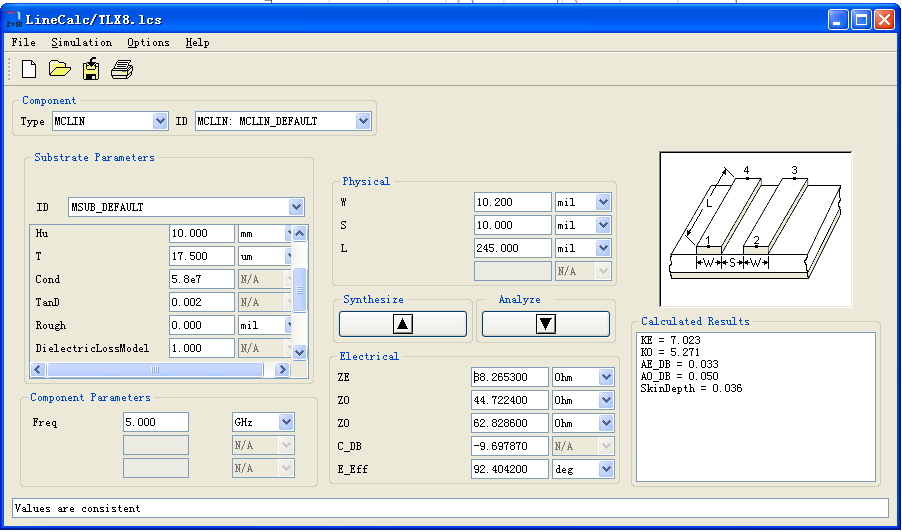The width and height of the screenshot is (902, 532).
Task: Open the W unit mil dropdown
Action: [603, 202]
